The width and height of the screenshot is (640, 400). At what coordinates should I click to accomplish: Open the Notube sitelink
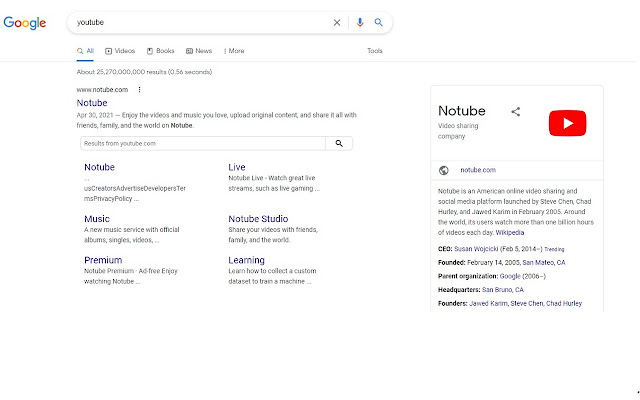[x=99, y=167]
